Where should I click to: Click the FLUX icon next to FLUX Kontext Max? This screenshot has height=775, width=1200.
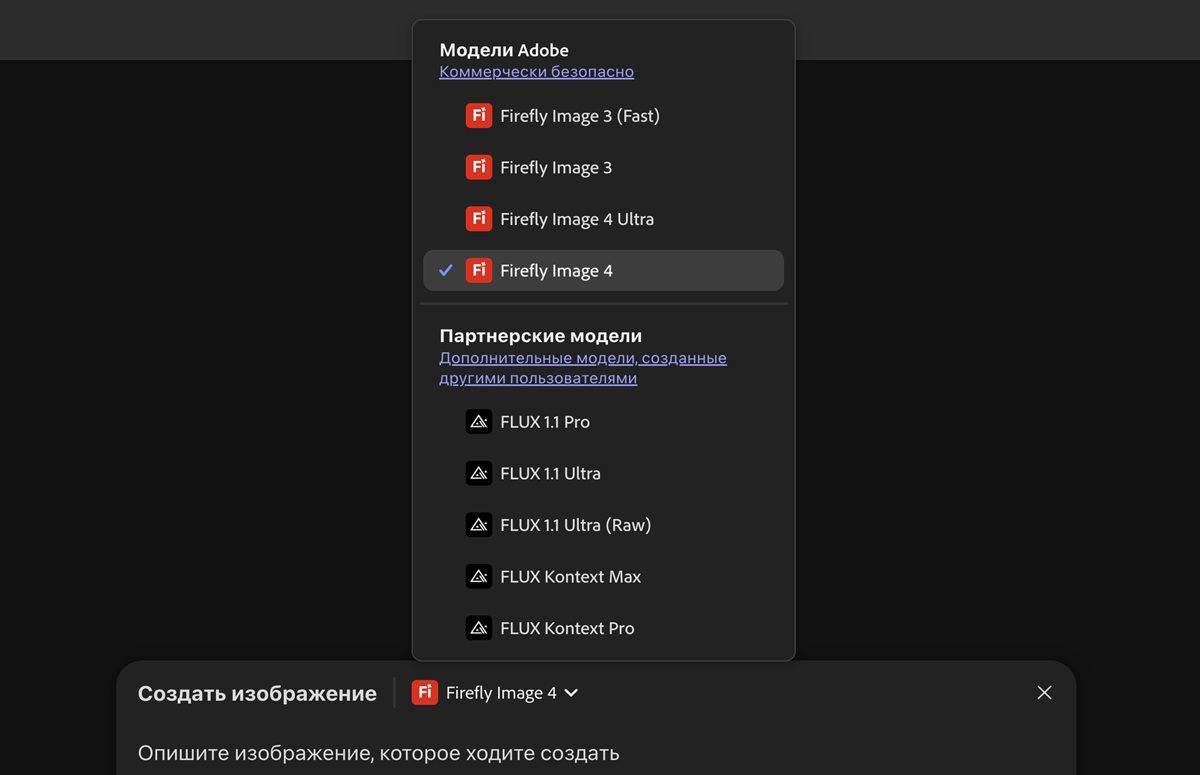[479, 576]
